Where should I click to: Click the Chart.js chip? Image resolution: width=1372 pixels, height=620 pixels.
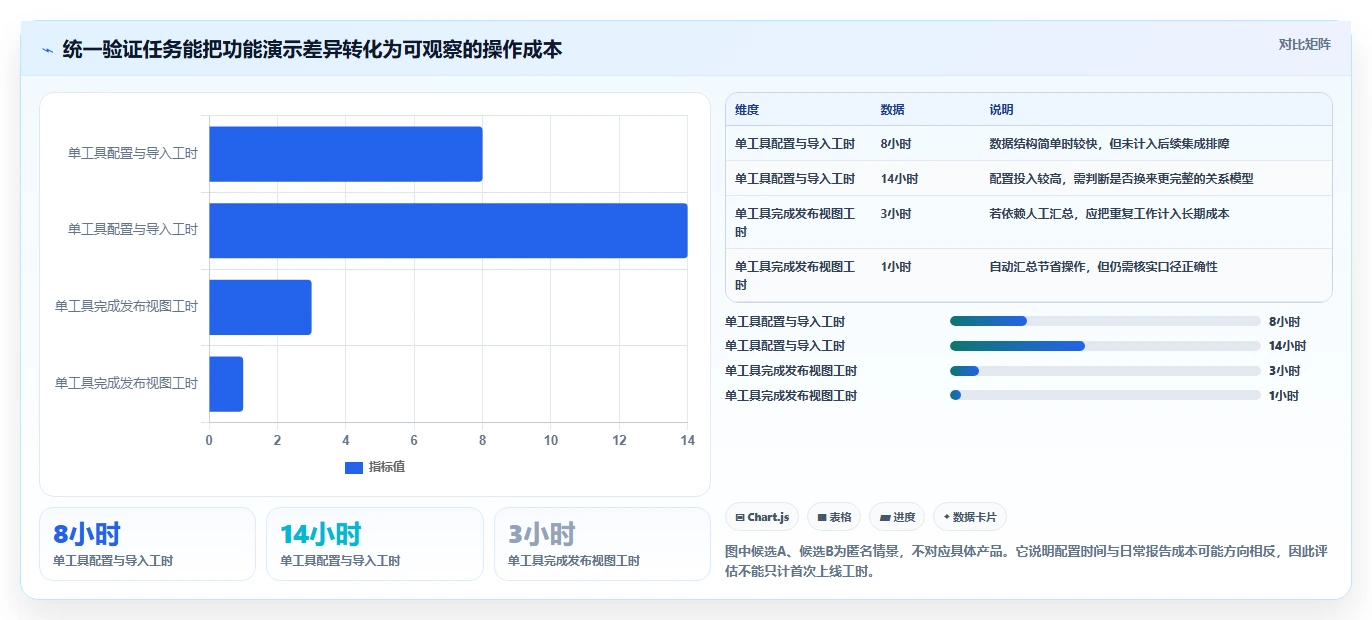(762, 517)
